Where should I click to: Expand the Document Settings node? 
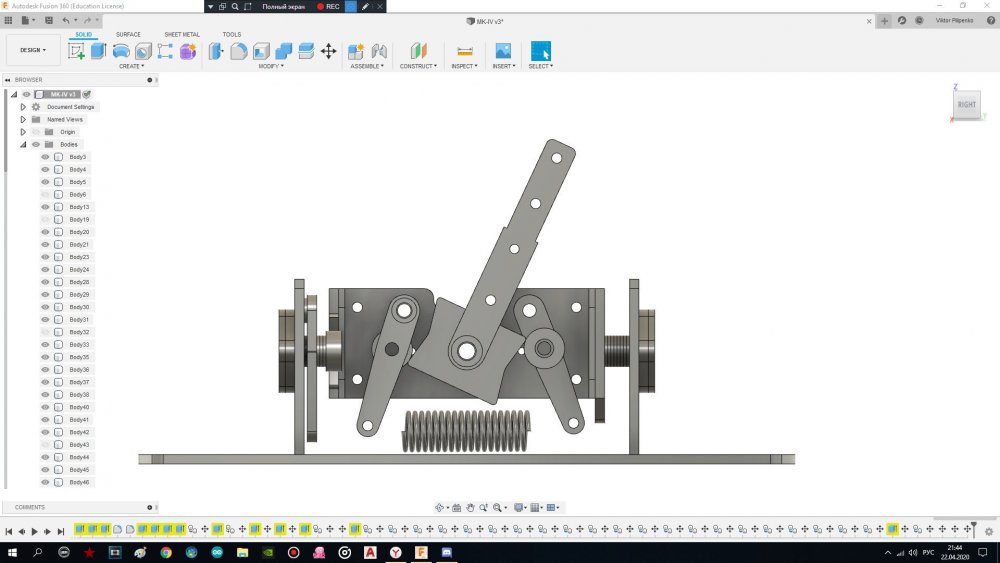pyautogui.click(x=23, y=107)
